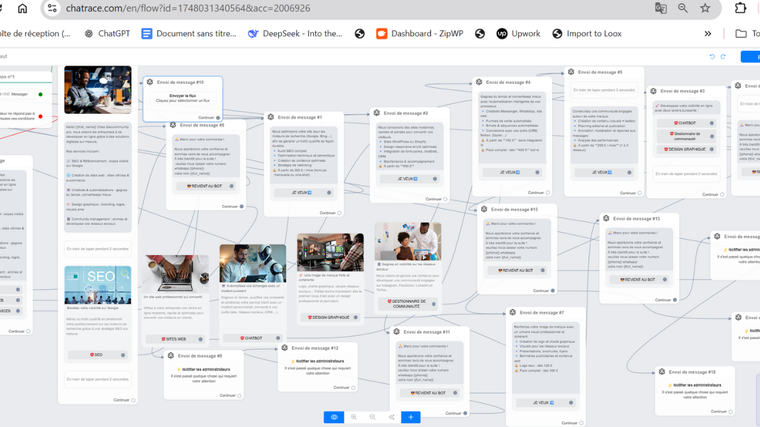Screen dimensions: 760x427
Task: Expand the hidden bookmarks chevron
Action: 708,33
